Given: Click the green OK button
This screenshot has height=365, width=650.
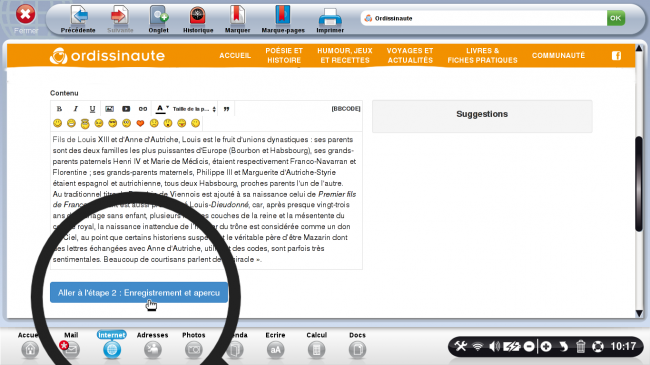Looking at the screenshot, I should pos(616,18).
